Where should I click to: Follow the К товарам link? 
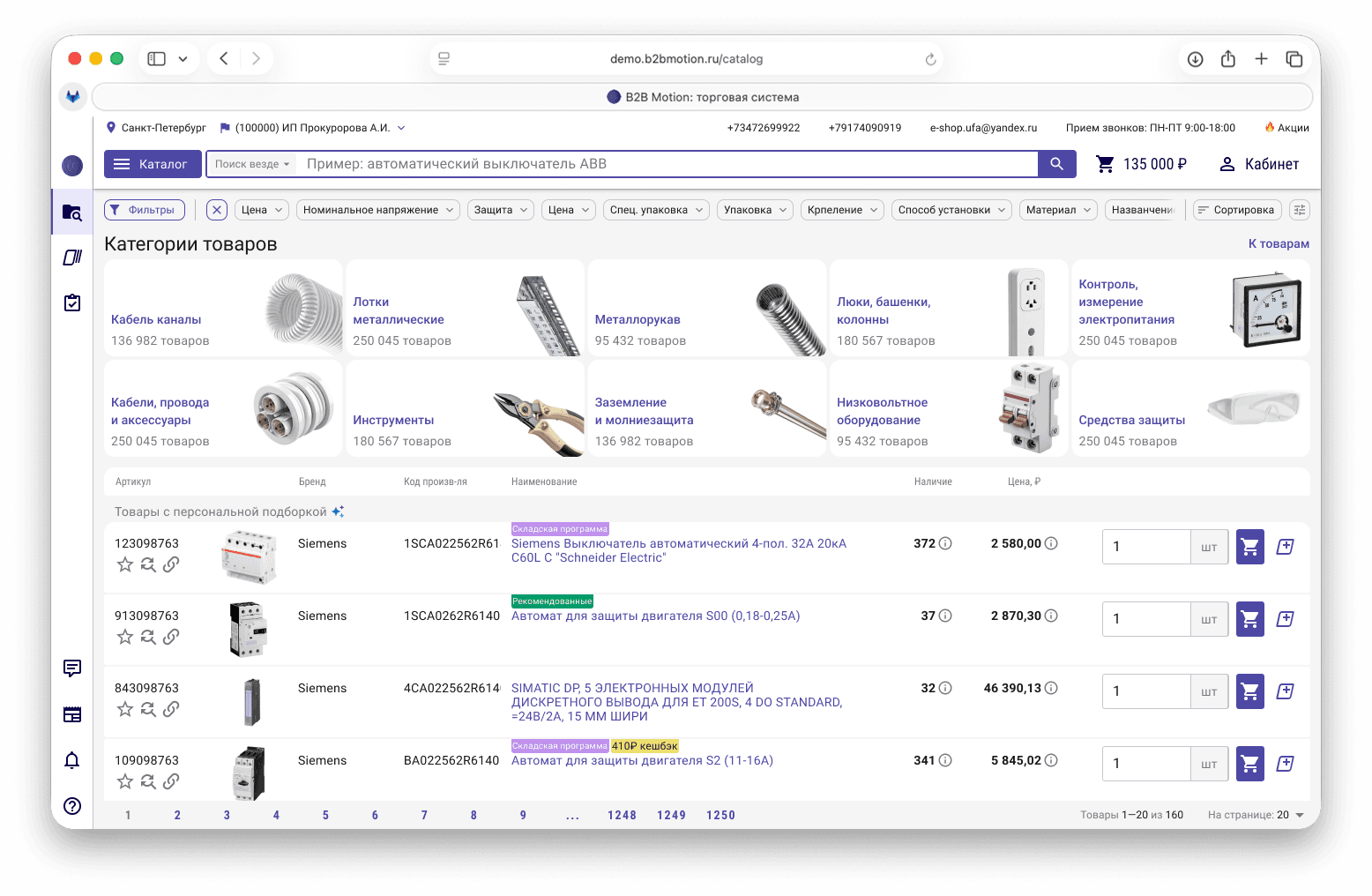pyautogui.click(x=1279, y=243)
